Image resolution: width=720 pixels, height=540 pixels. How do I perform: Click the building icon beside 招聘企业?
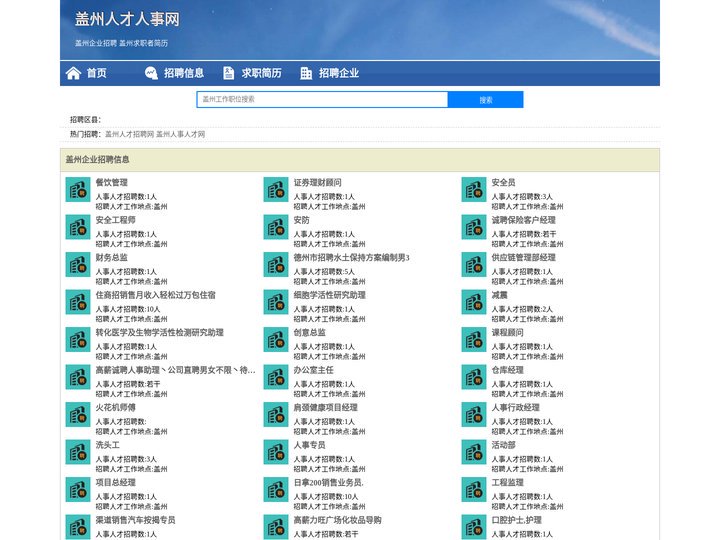pyautogui.click(x=306, y=73)
